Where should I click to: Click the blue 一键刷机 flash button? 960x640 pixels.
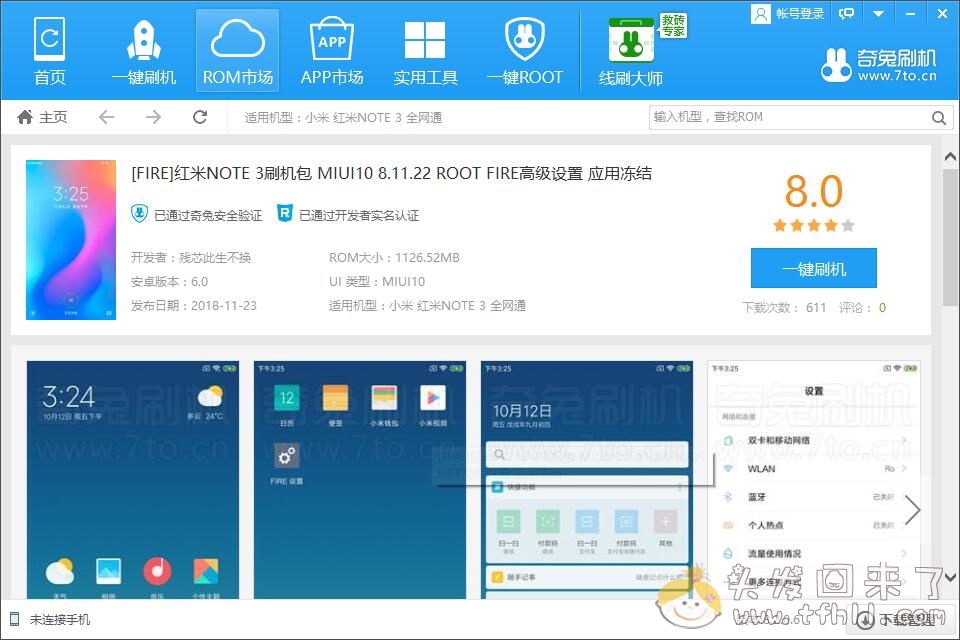[x=814, y=268]
